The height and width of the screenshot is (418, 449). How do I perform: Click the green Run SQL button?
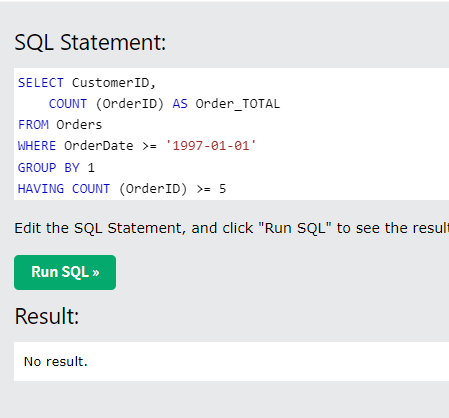[x=65, y=272]
